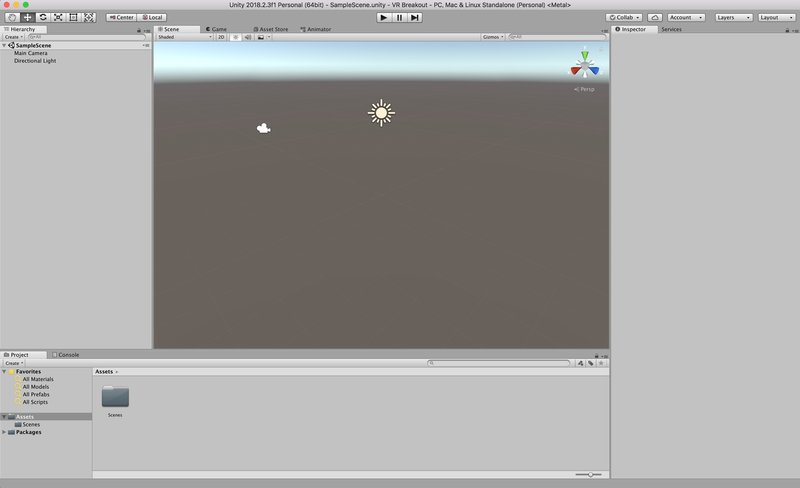Click the Project search field

(x=498, y=363)
